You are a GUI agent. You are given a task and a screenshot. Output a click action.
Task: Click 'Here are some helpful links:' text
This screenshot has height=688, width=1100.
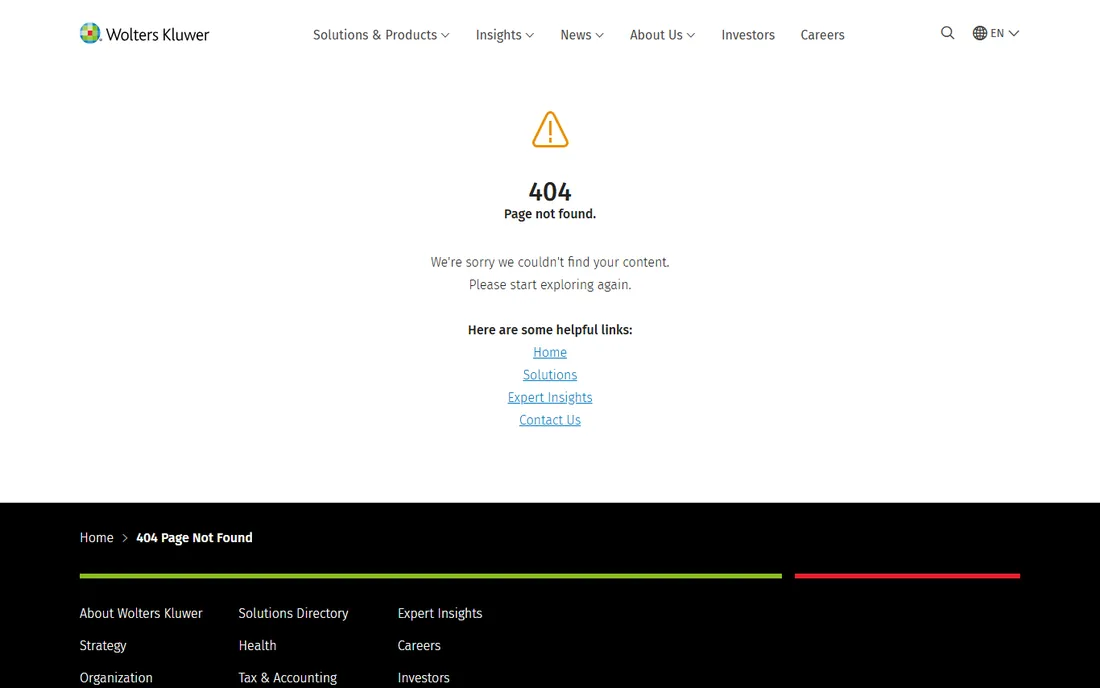(x=550, y=330)
